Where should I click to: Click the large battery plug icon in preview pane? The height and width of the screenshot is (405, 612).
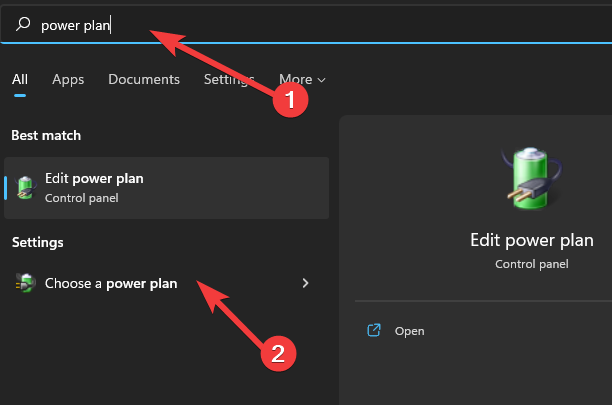coord(532,178)
